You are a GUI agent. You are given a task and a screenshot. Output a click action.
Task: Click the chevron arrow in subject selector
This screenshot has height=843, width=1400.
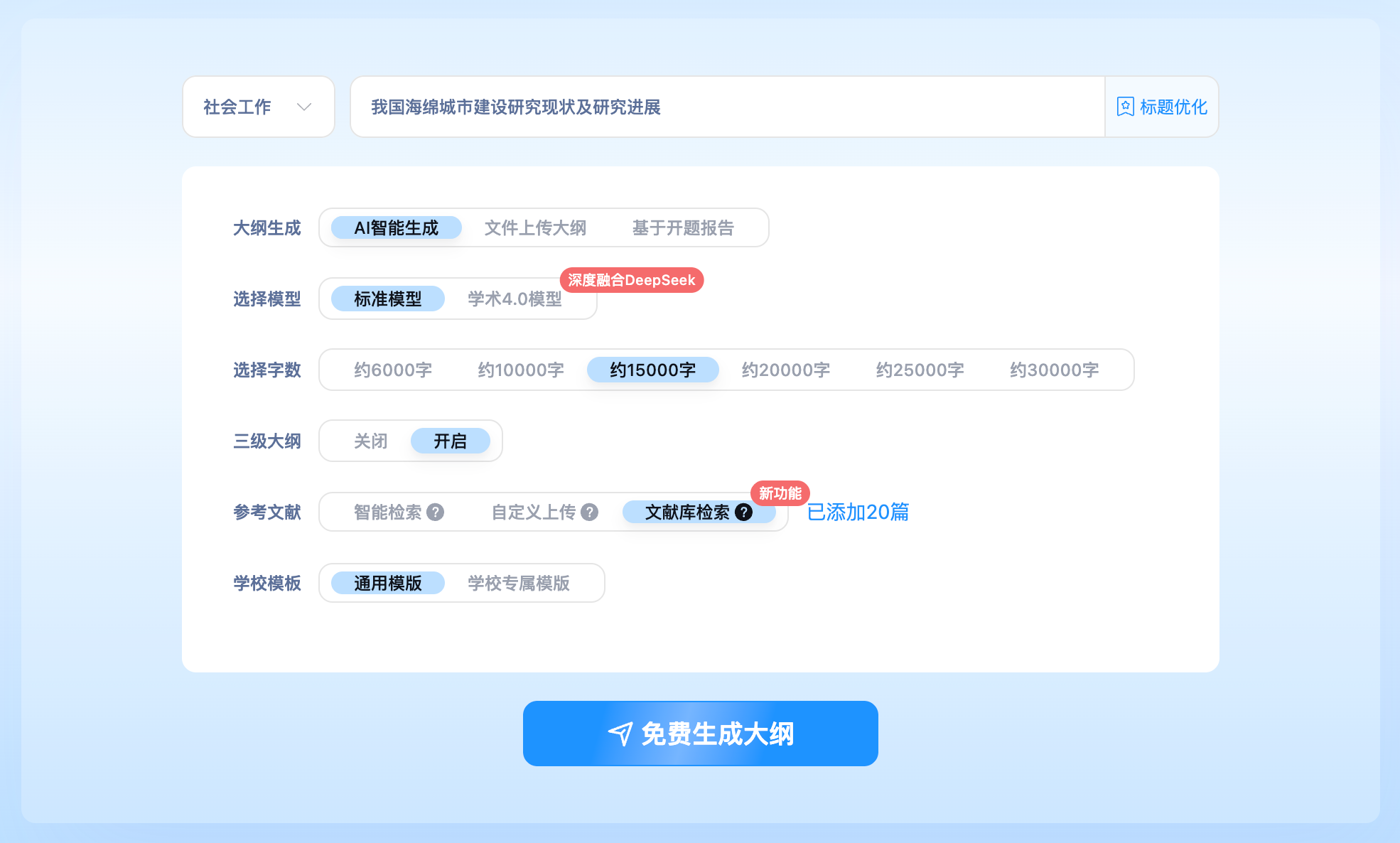point(304,107)
